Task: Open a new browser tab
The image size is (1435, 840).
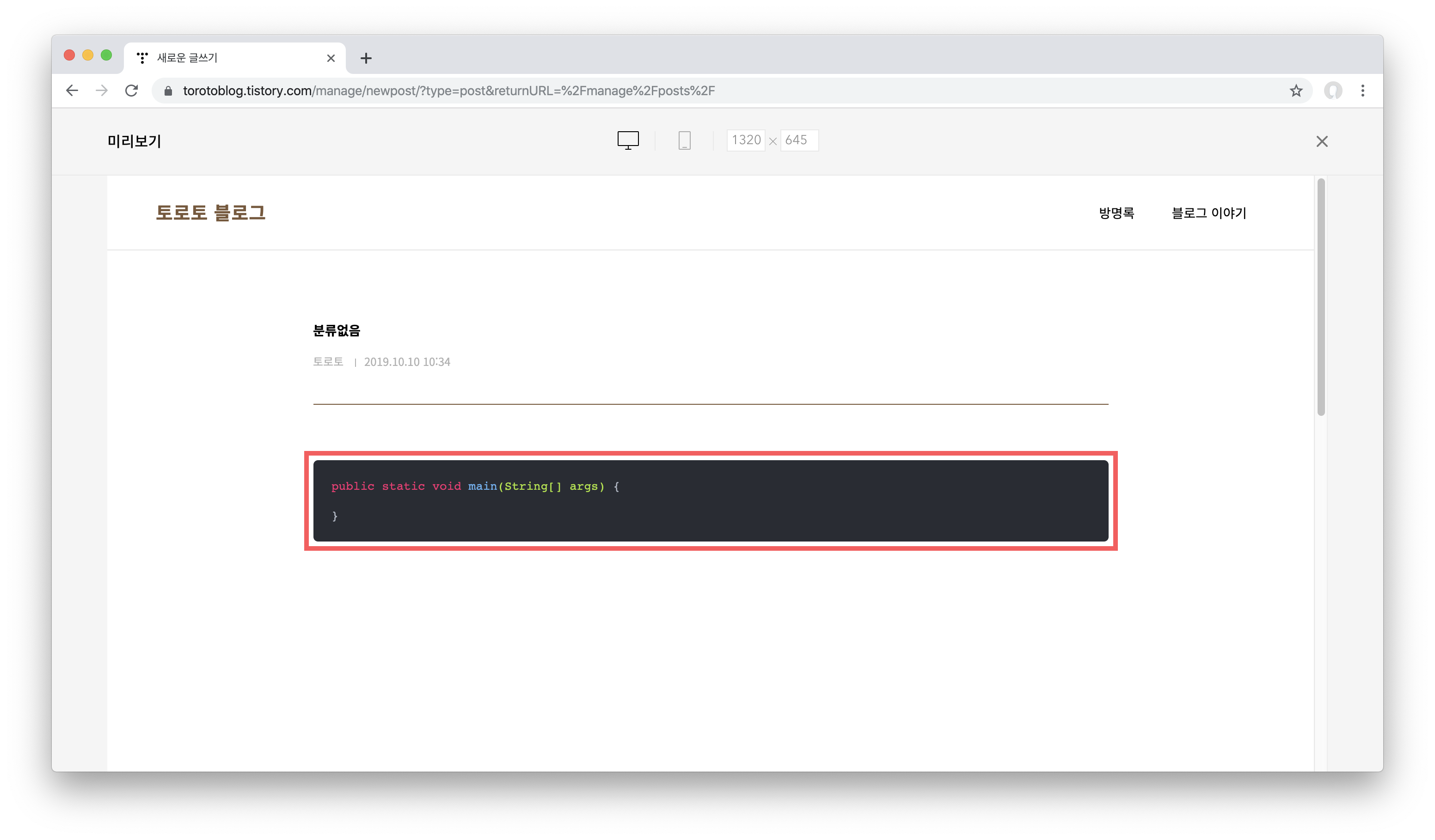Action: tap(366, 58)
